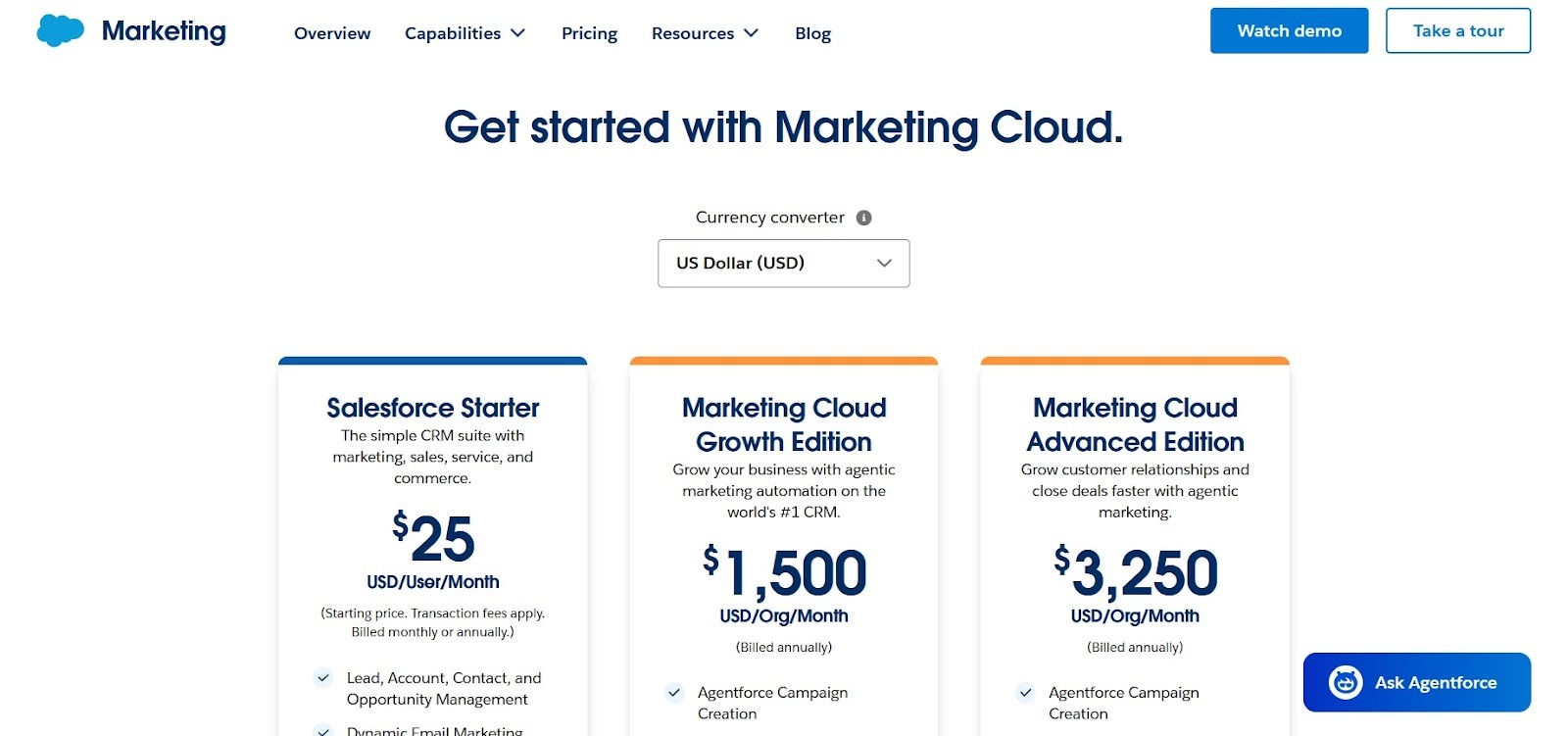
Task: Open the US Dollar (USD) currency dropdown
Action: 783,263
